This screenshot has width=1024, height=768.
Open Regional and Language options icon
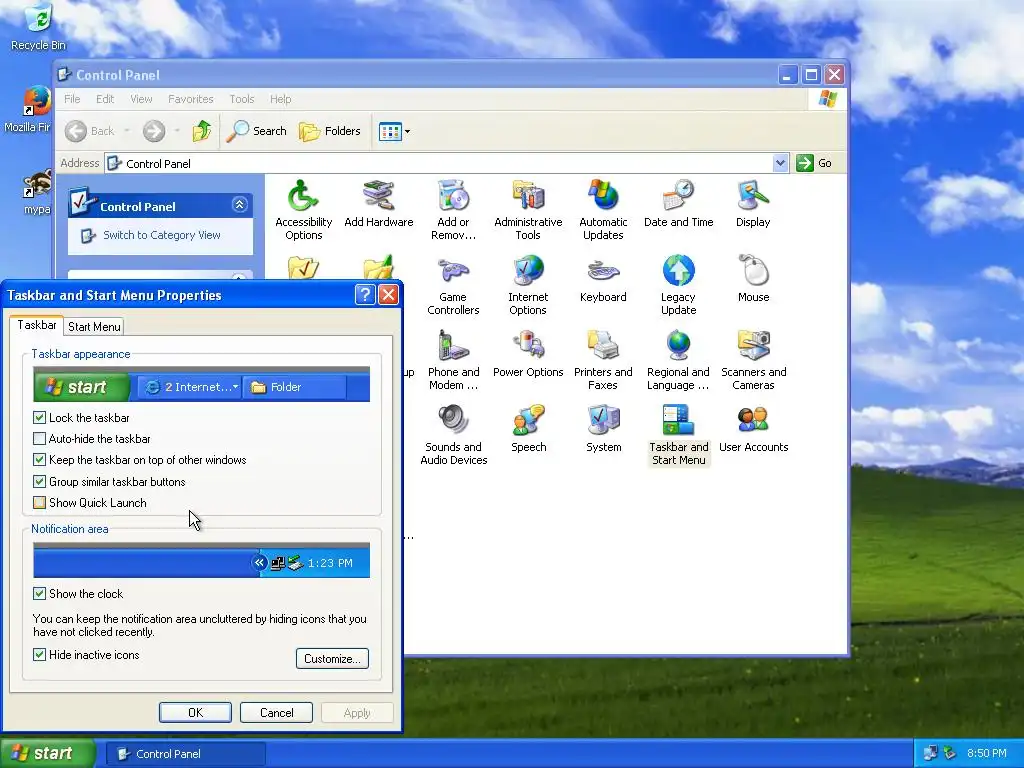point(678,360)
